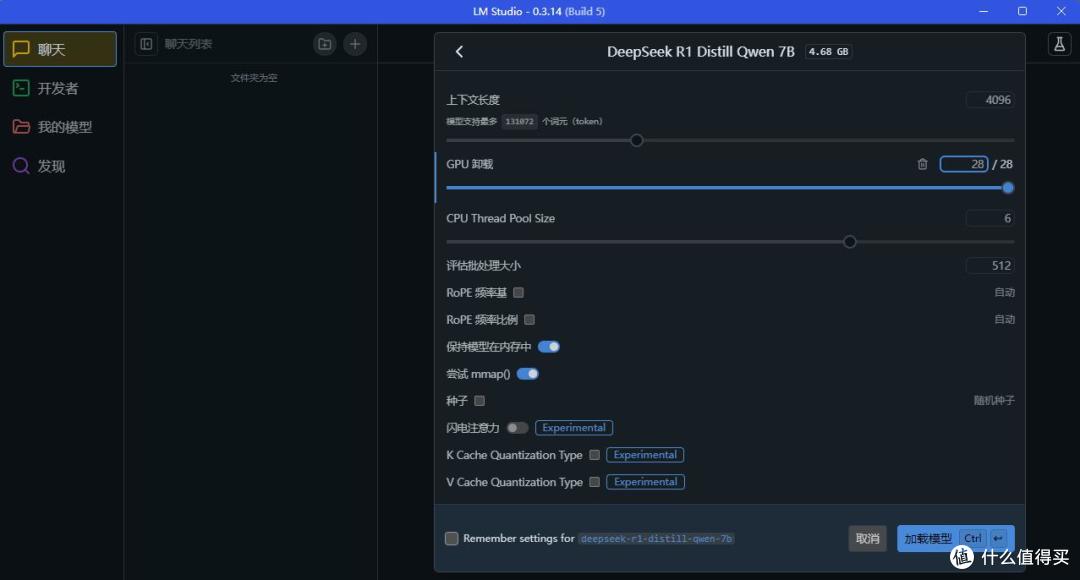Screen dimensions: 1080x580
Task: Check Remember settings for this model
Action: (x=452, y=539)
